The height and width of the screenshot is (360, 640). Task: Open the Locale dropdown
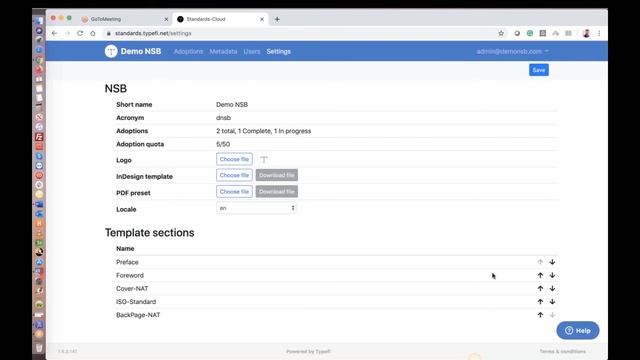point(256,208)
